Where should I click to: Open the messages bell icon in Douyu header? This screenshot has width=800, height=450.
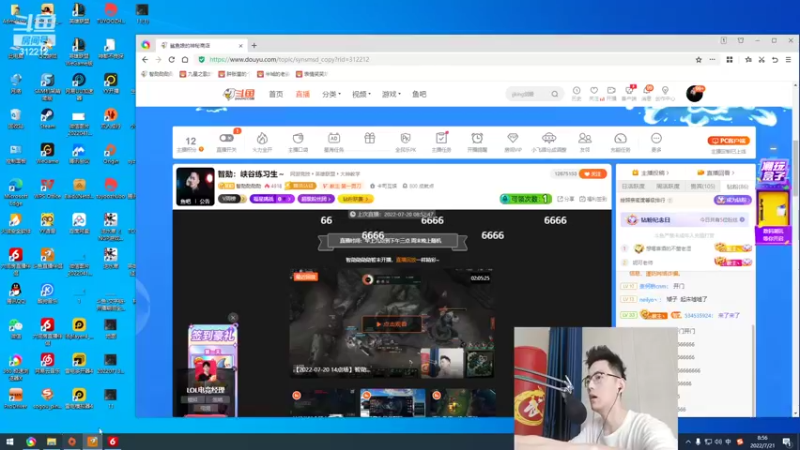tap(647, 93)
